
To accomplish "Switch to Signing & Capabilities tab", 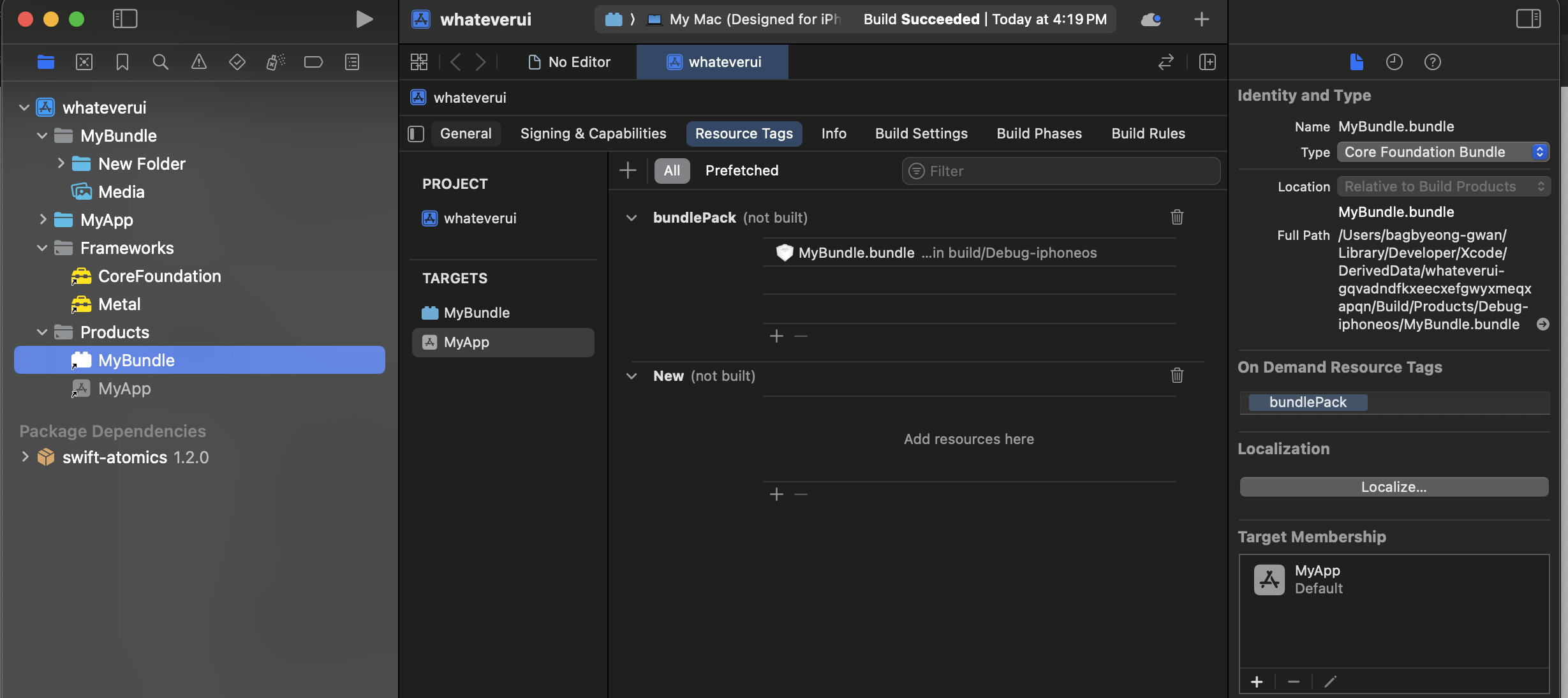I will (x=593, y=133).
